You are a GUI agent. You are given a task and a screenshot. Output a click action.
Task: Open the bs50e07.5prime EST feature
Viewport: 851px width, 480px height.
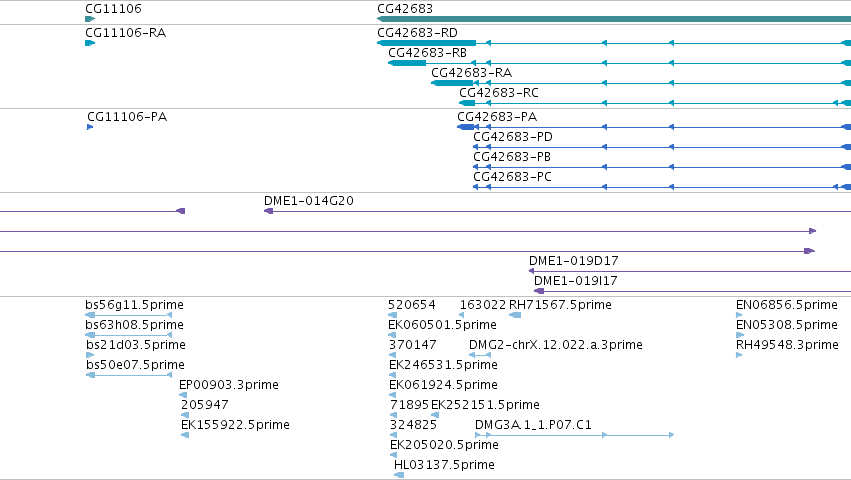135,365
